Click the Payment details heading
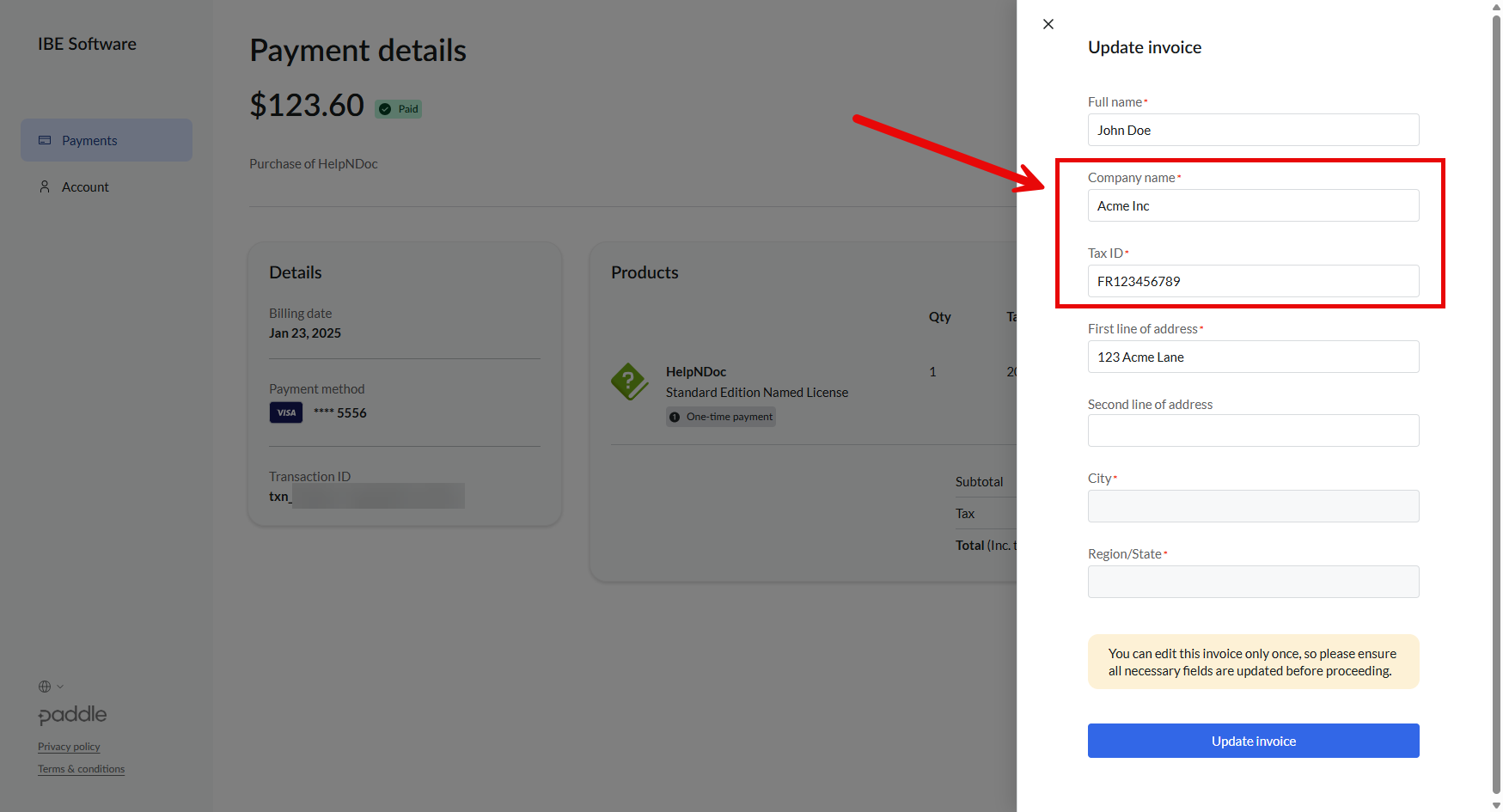 [357, 50]
